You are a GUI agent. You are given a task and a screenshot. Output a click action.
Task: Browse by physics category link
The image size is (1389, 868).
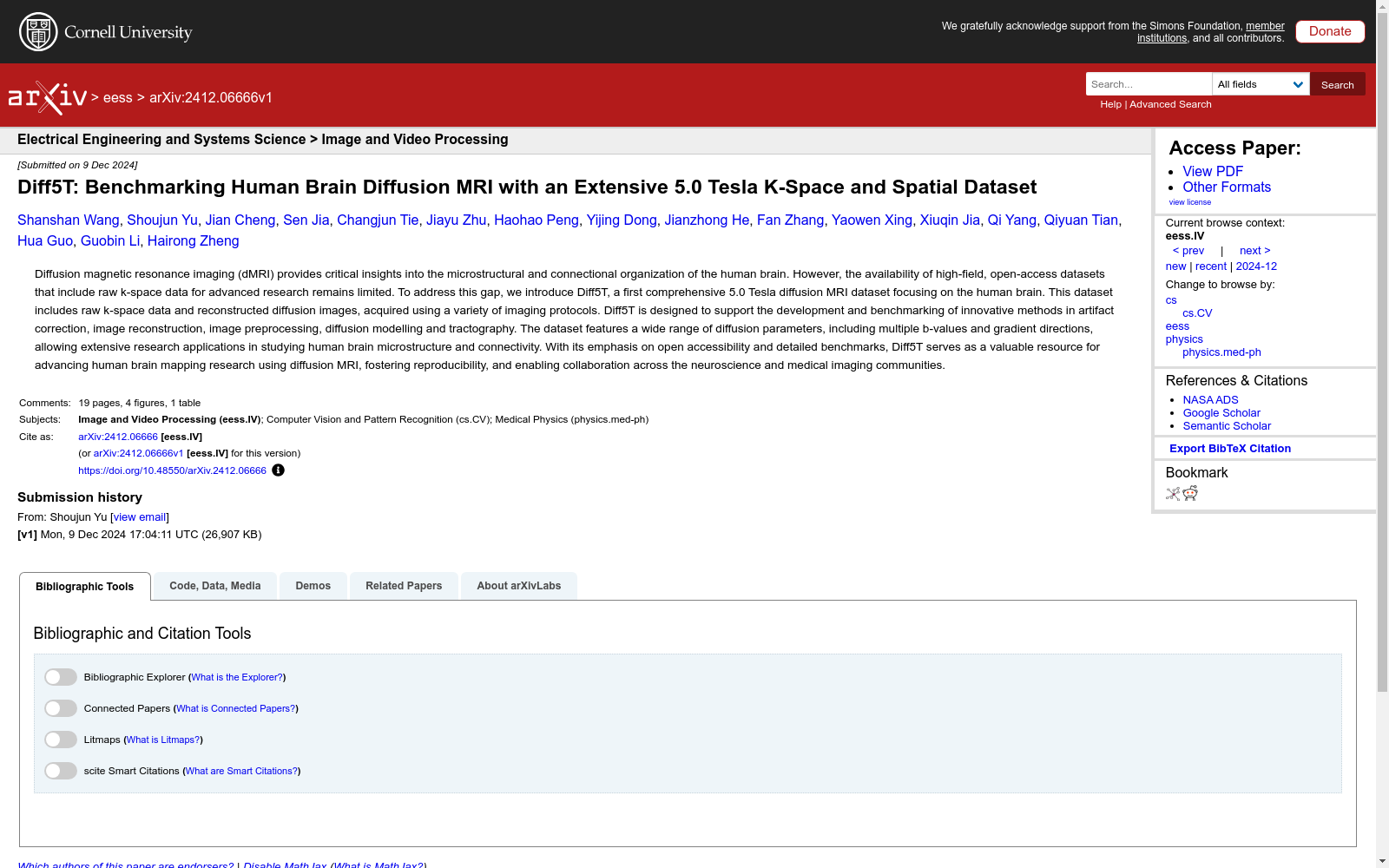pos(1184,339)
